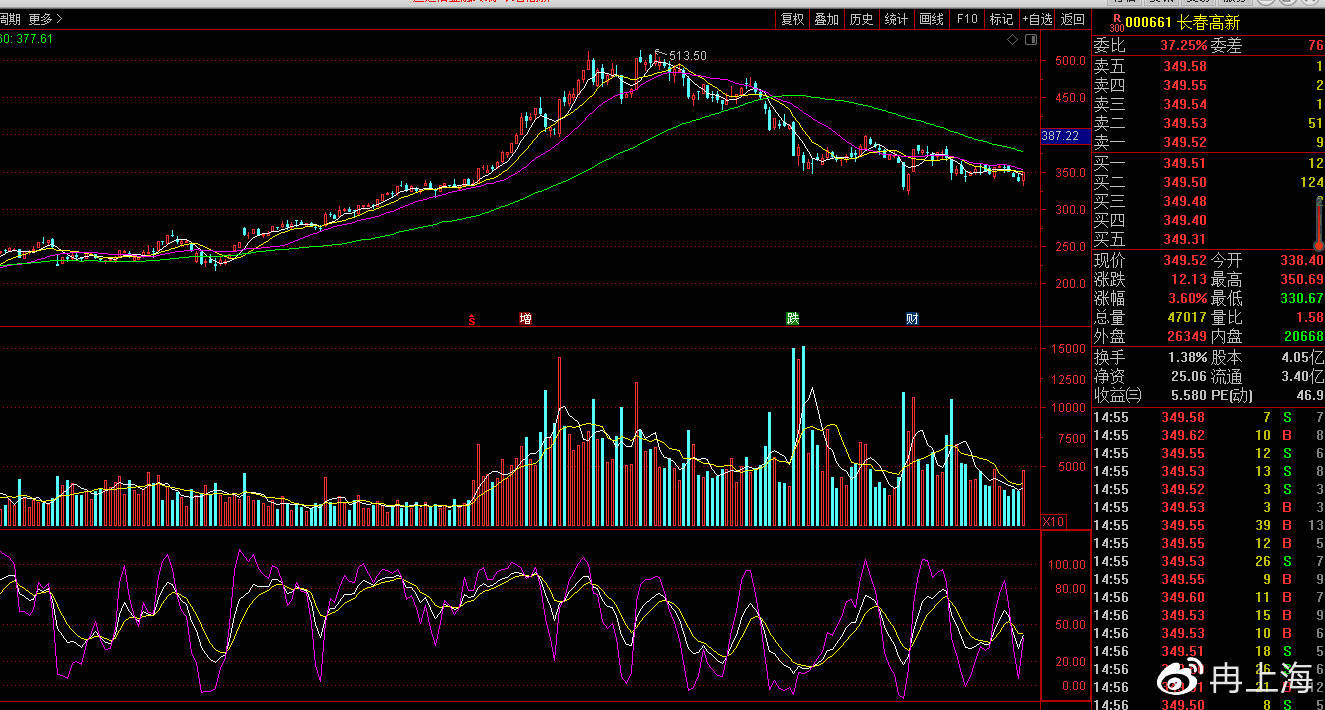Click the green '跌' event marker
Screen dimensions: 1325x710
(x=793, y=319)
